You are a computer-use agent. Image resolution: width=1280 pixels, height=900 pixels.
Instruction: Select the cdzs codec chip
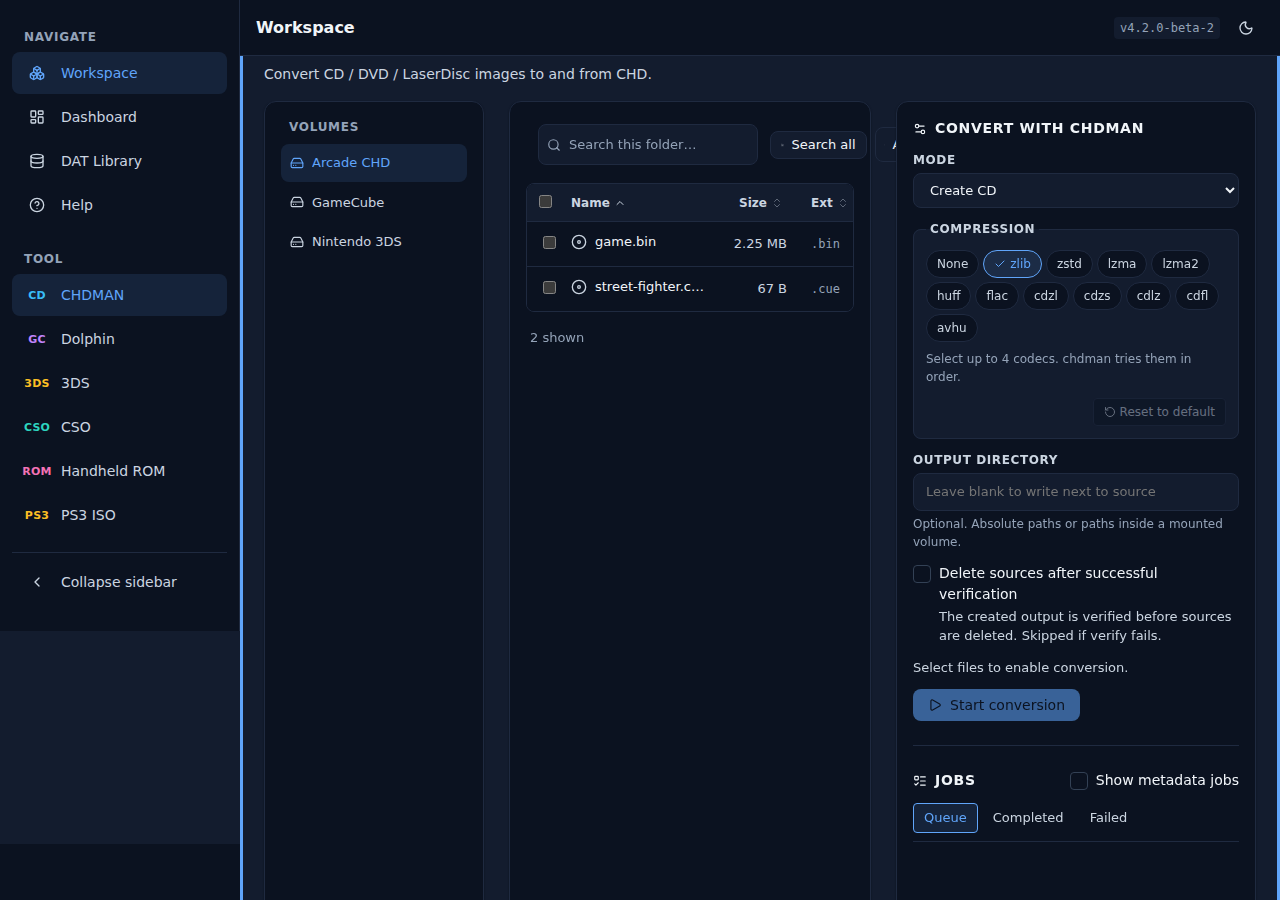click(x=1097, y=296)
